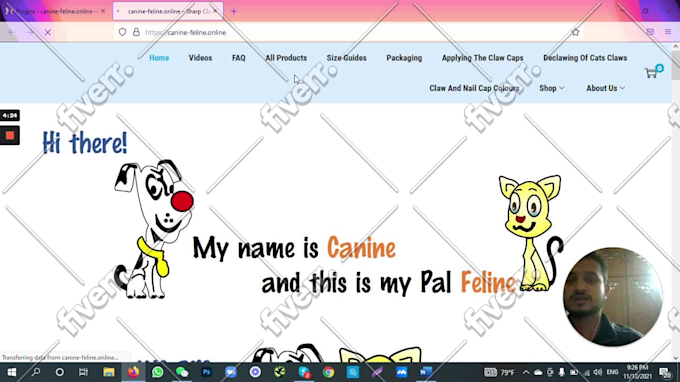Click the 79°F weather widget

point(499,372)
